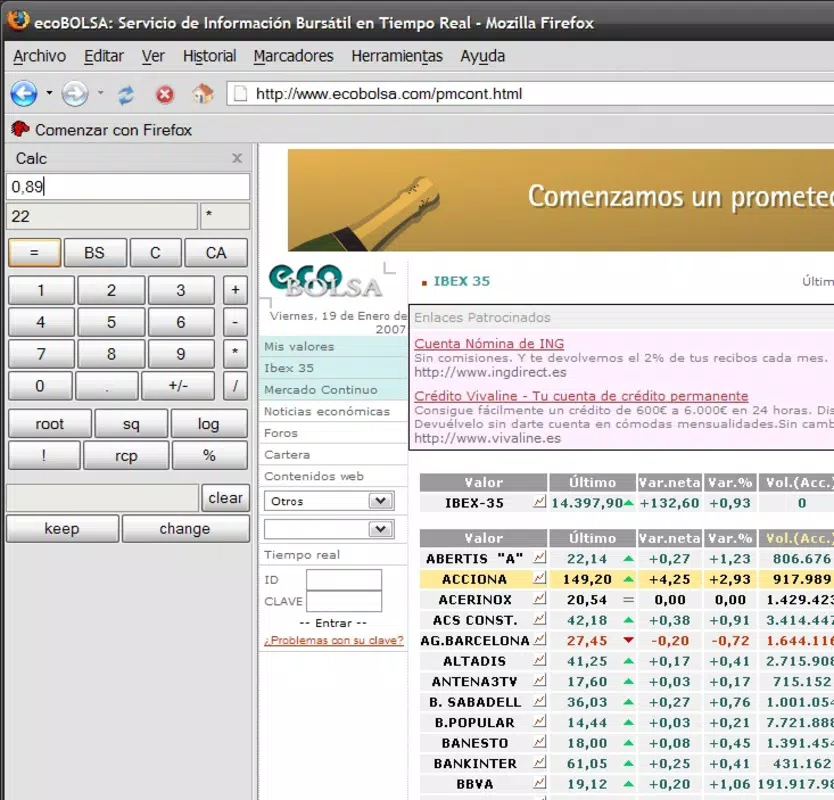Viewport: 834px width, 800px height.
Task: Click the calculator log button
Action: tap(208, 424)
